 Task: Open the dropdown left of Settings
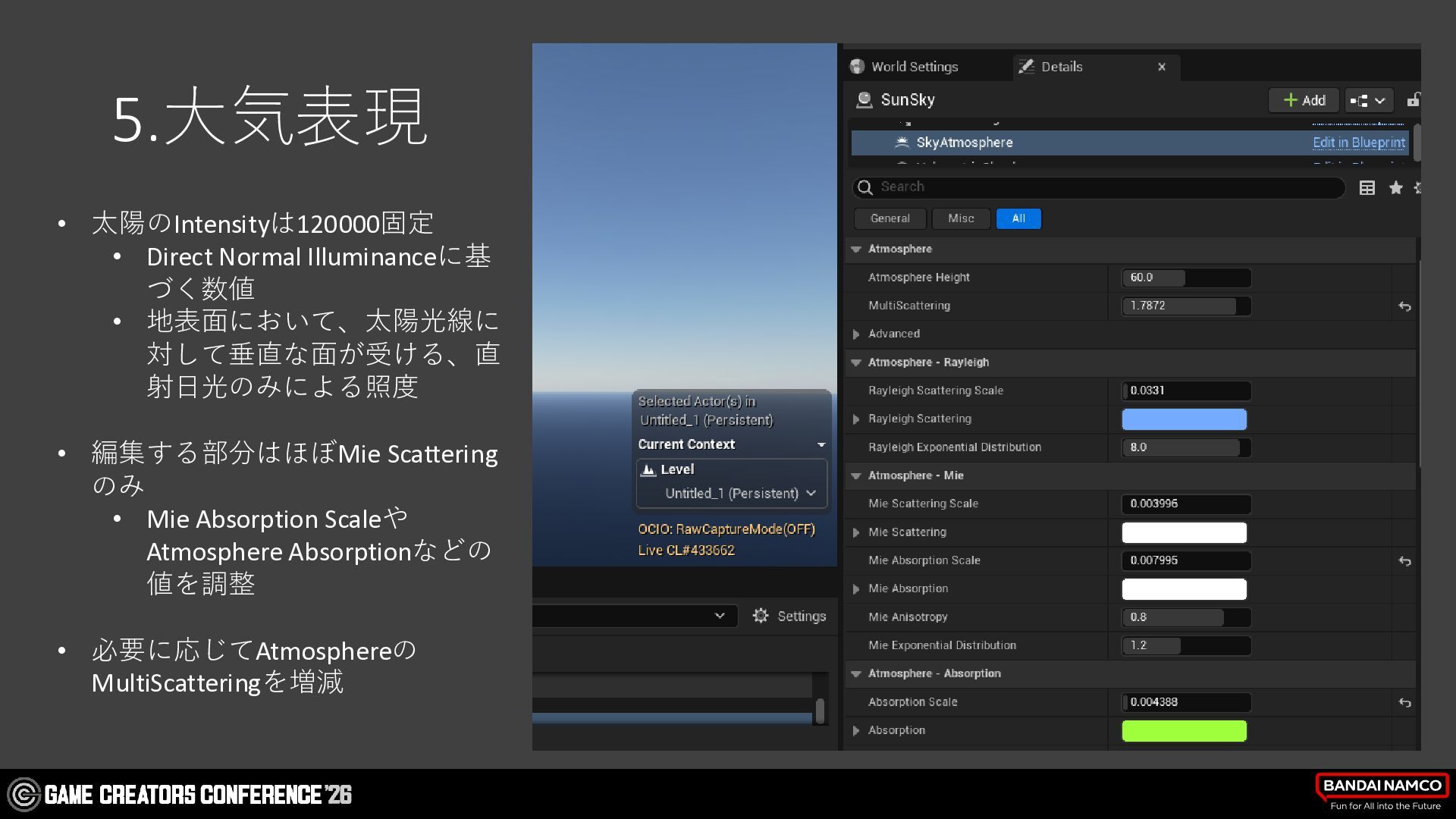[635, 616]
